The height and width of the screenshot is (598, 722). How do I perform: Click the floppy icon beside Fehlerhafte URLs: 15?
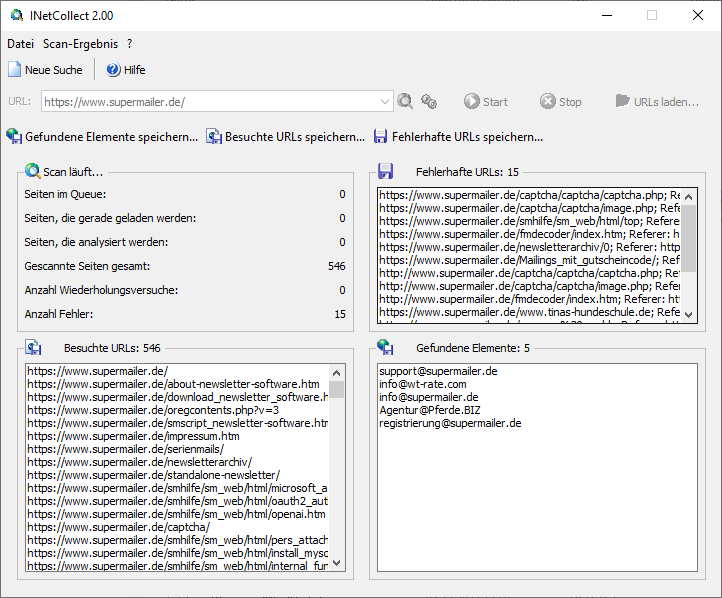click(x=385, y=171)
